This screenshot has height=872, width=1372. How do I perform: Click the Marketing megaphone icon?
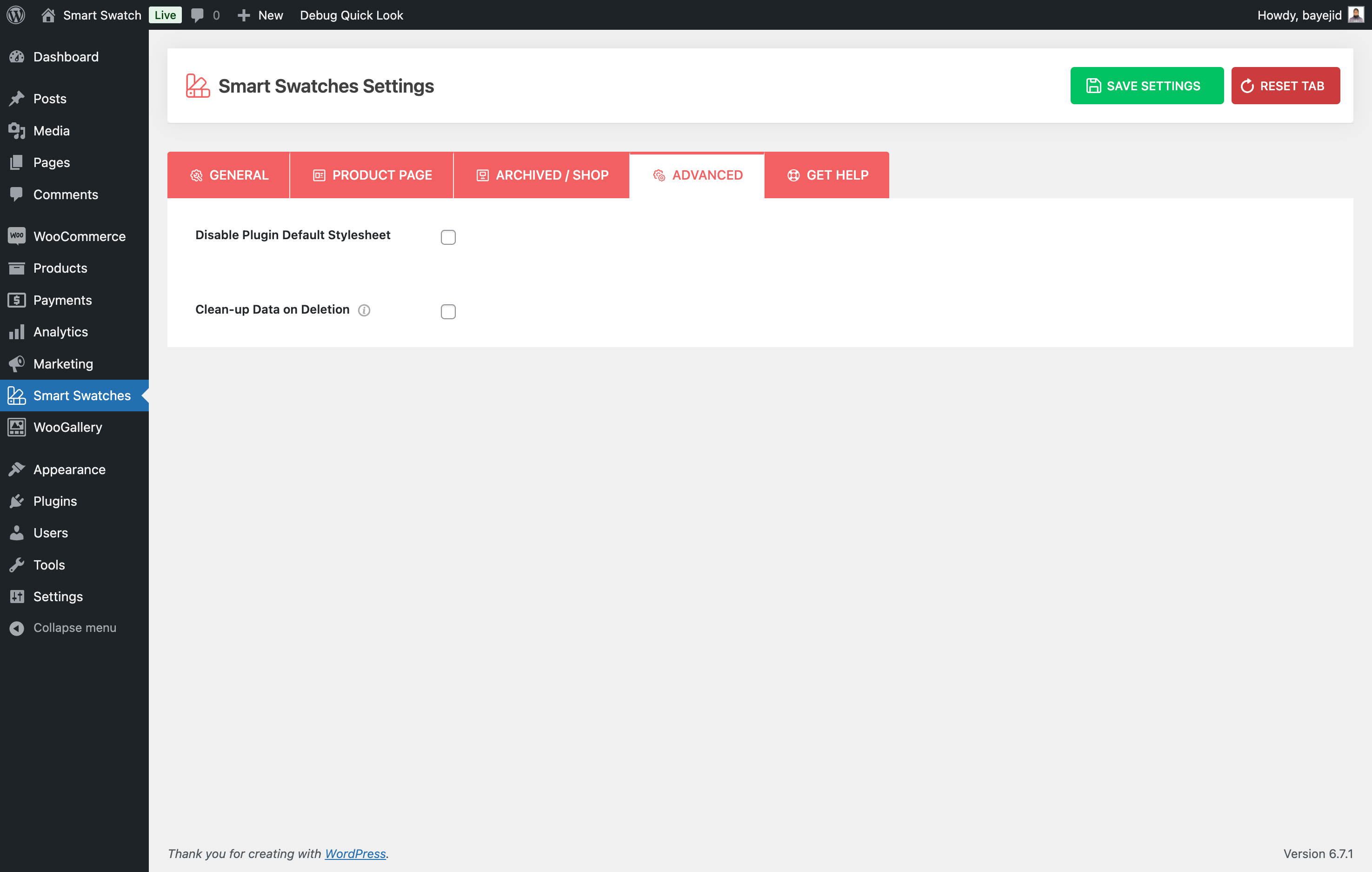17,363
